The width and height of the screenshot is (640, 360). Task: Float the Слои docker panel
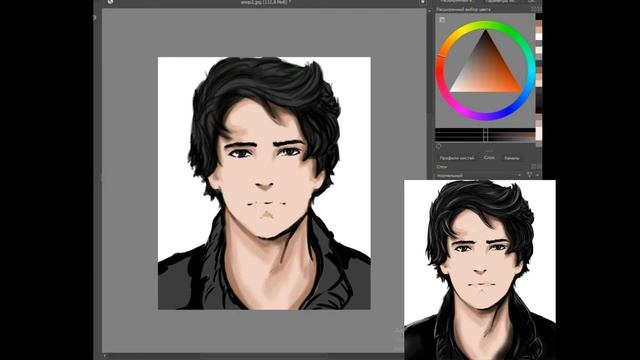[533, 167]
